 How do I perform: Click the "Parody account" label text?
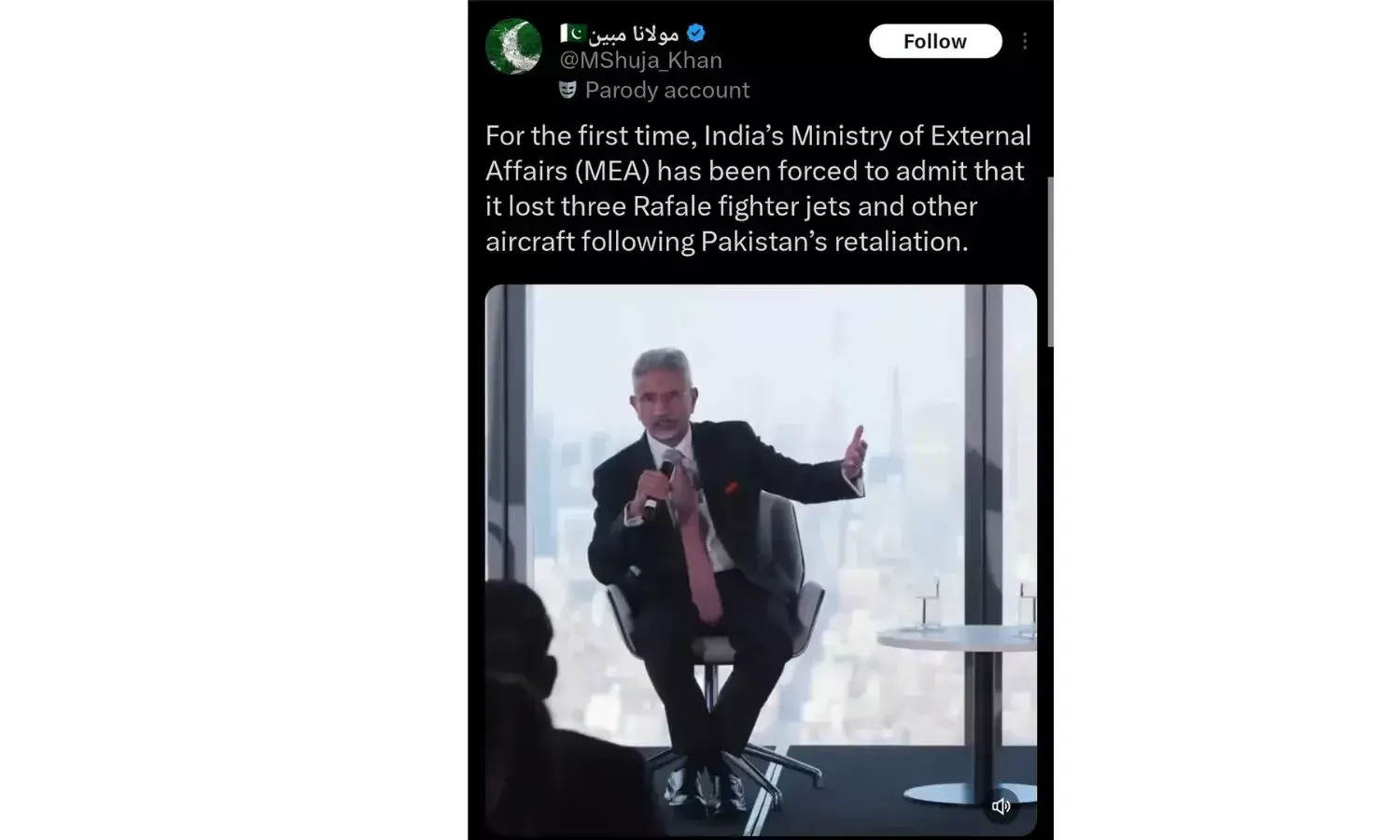tap(667, 91)
